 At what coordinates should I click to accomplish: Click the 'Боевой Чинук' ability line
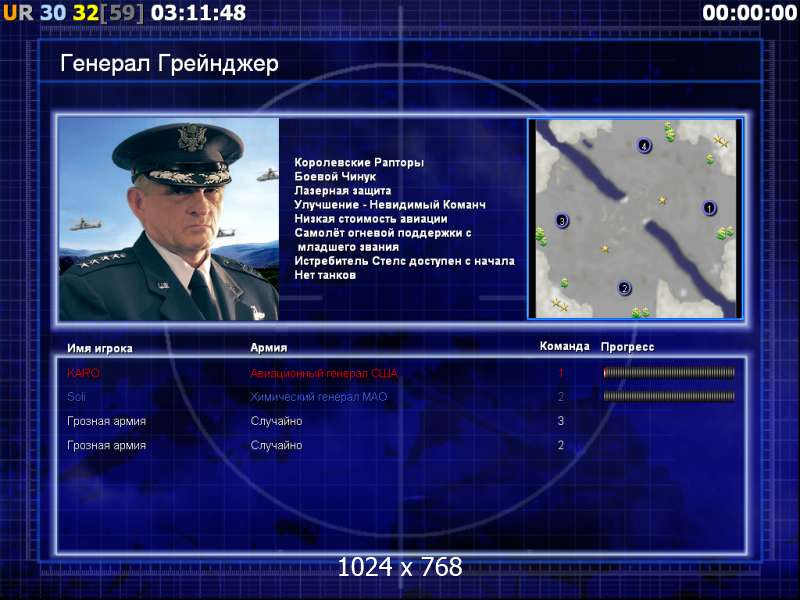tap(335, 177)
